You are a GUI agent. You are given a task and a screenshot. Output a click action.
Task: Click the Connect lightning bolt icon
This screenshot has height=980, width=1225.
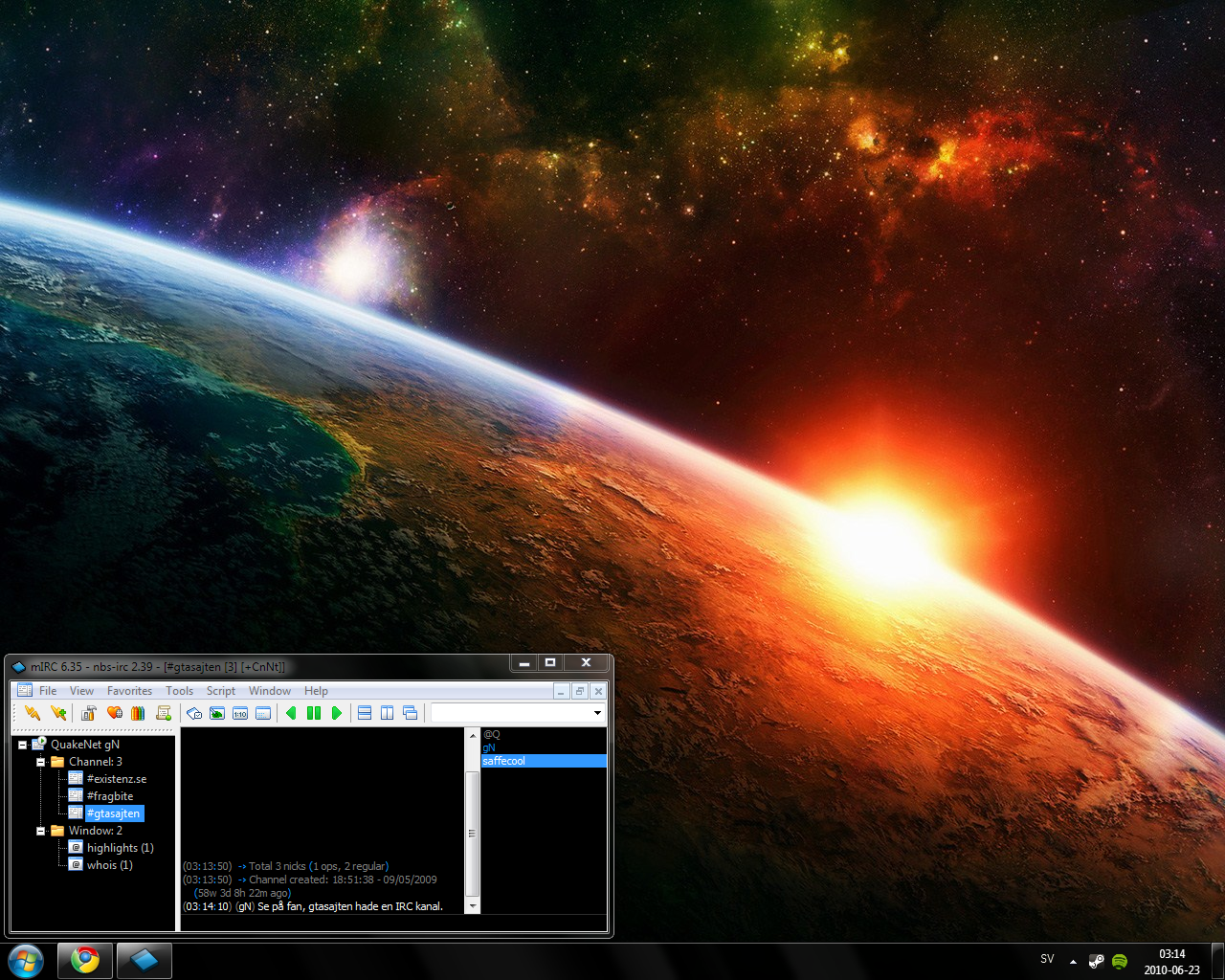coord(33,713)
